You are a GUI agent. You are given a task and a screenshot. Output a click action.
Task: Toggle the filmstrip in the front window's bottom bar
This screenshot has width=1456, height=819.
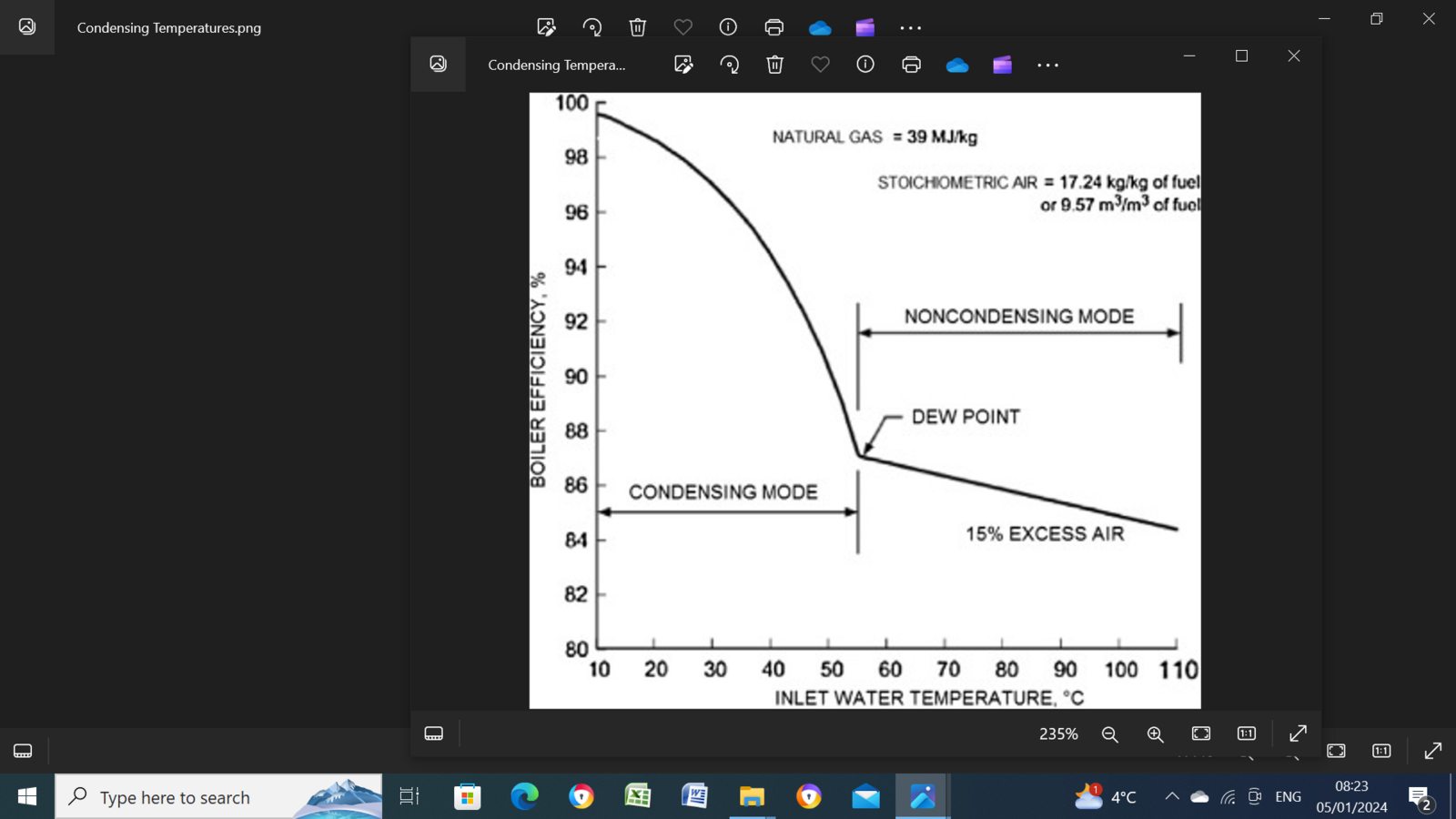click(x=434, y=733)
